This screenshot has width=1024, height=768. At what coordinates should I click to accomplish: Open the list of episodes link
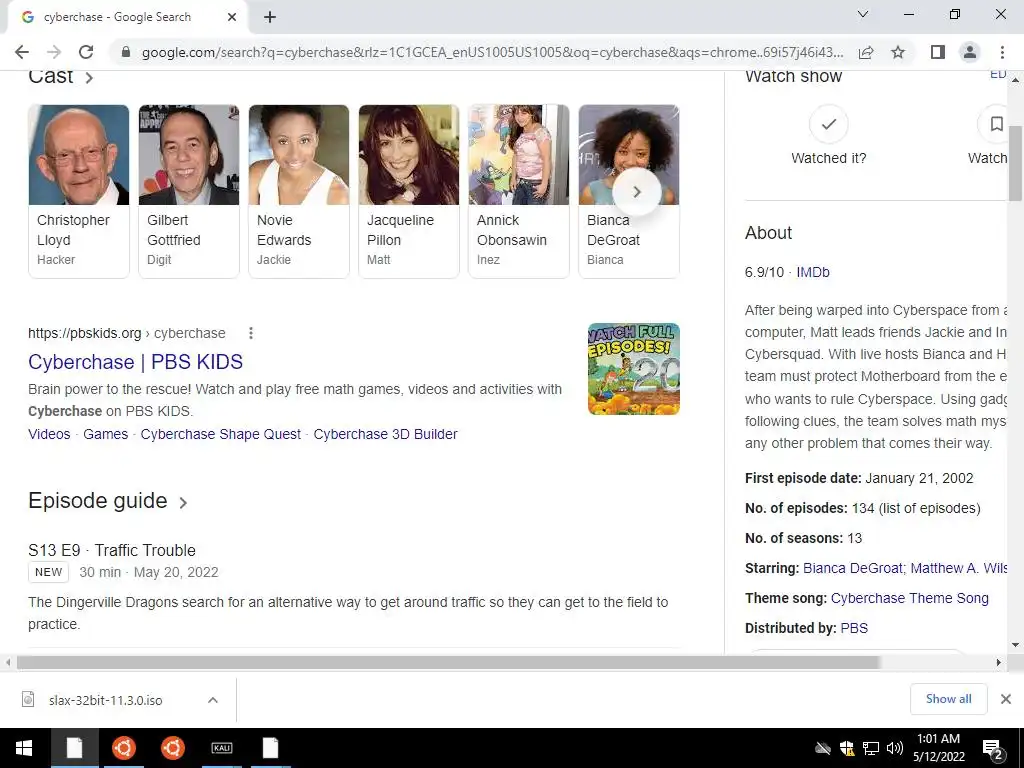929,508
